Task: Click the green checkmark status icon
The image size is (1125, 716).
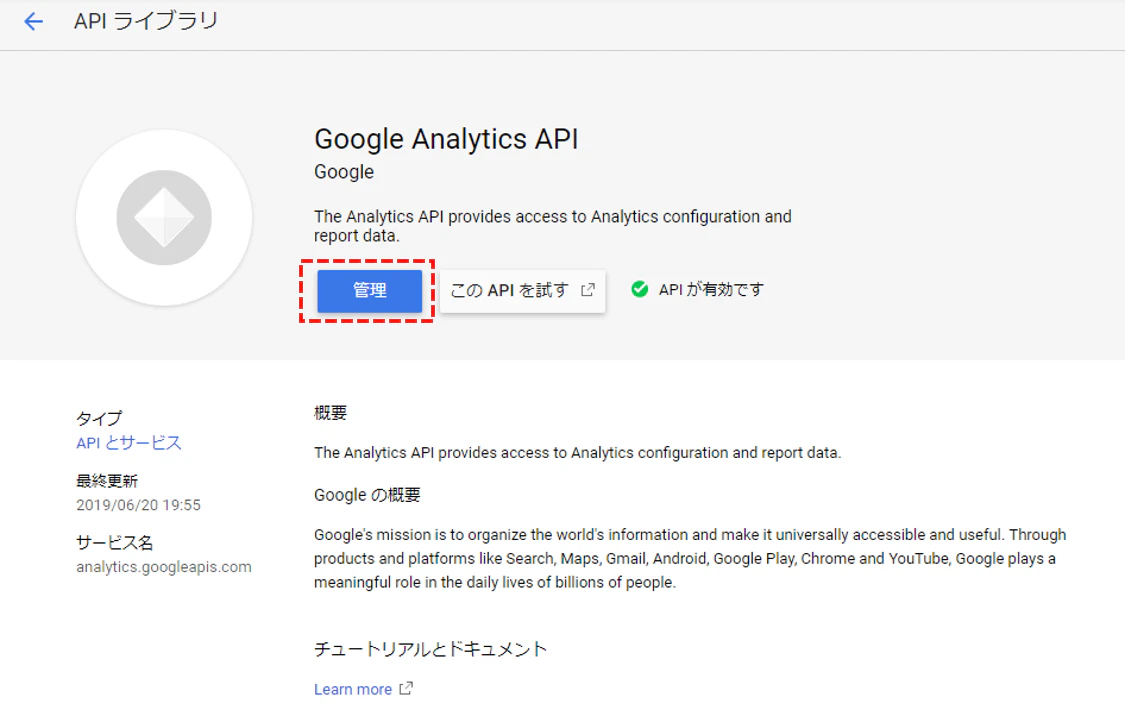Action: 639,289
